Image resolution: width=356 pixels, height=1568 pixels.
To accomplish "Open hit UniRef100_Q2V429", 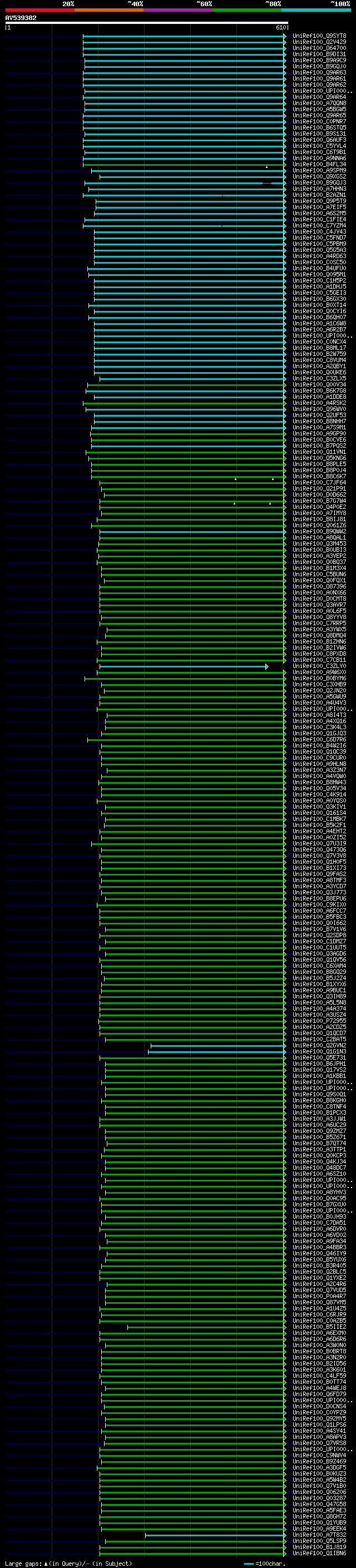I will (319, 42).
